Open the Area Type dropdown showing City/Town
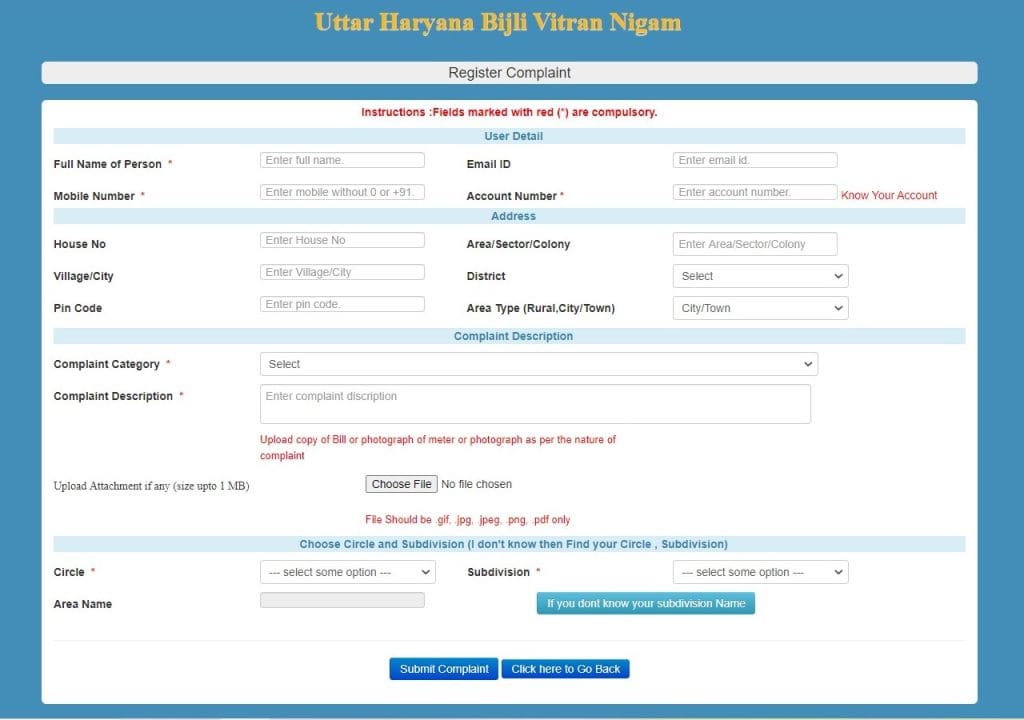 point(759,307)
